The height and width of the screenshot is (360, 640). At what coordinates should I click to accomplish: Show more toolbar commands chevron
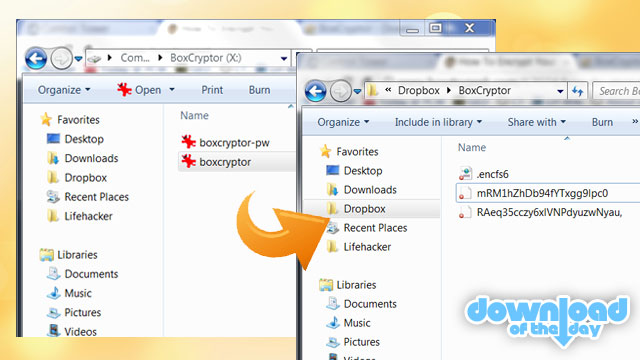[635, 122]
